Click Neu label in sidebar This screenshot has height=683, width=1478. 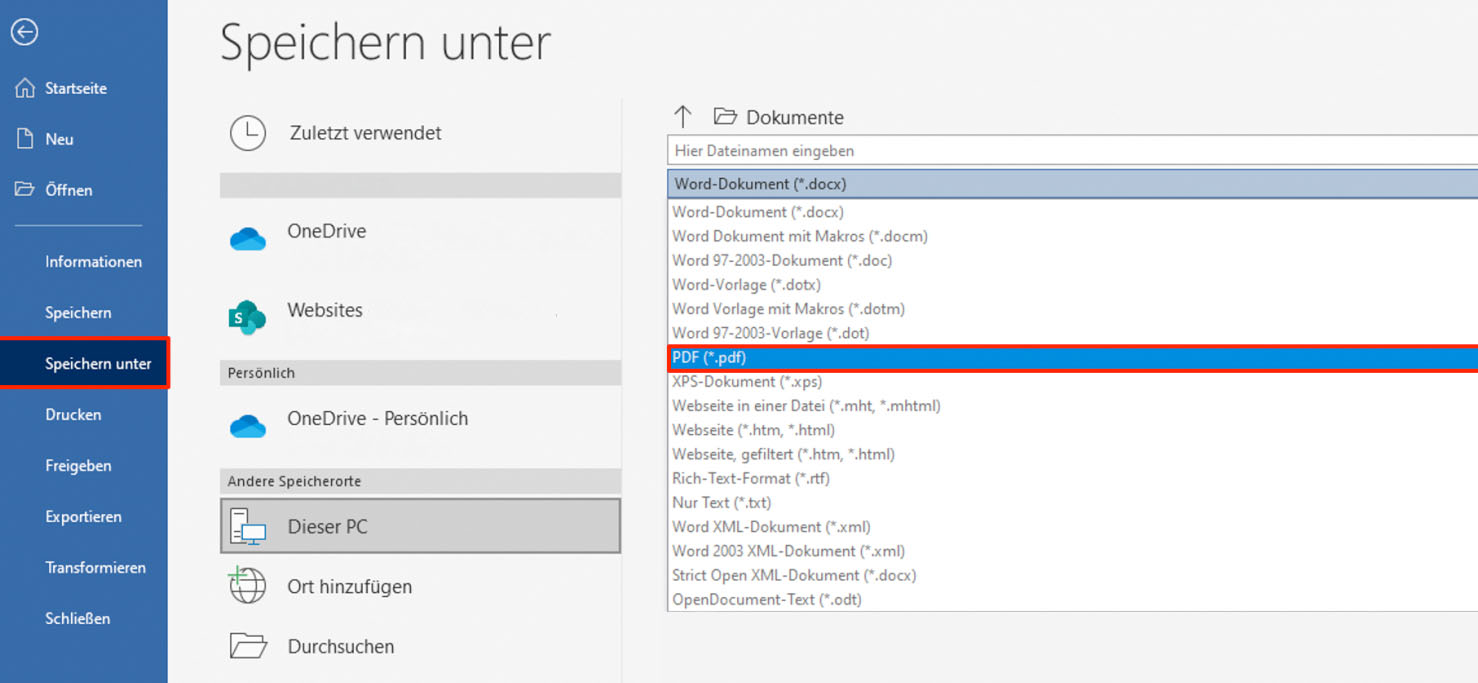click(x=59, y=139)
